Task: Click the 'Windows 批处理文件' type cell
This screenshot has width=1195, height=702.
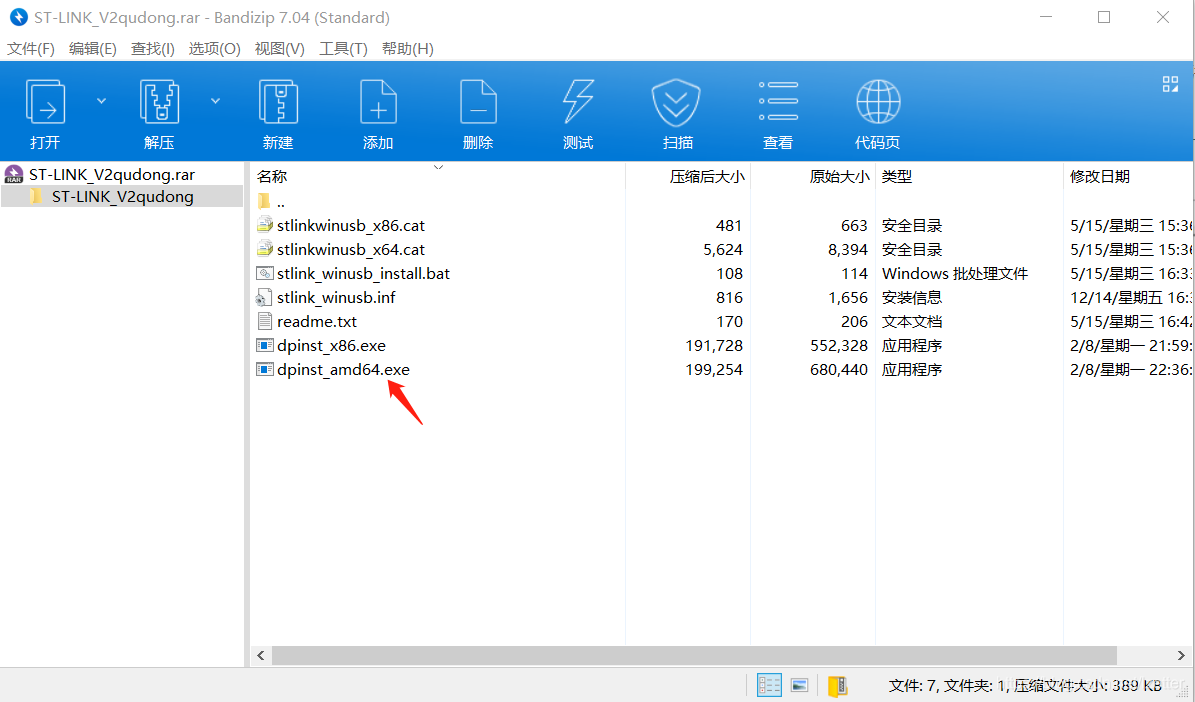Action: [955, 274]
